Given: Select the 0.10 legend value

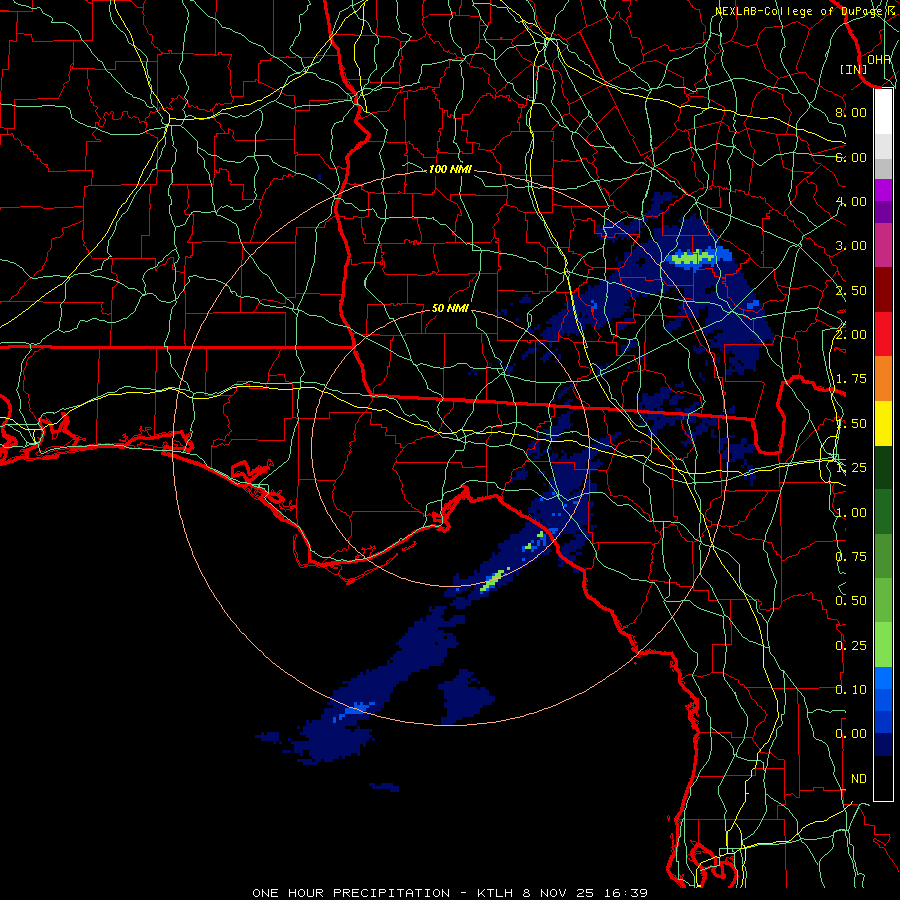Looking at the screenshot, I should (851, 690).
